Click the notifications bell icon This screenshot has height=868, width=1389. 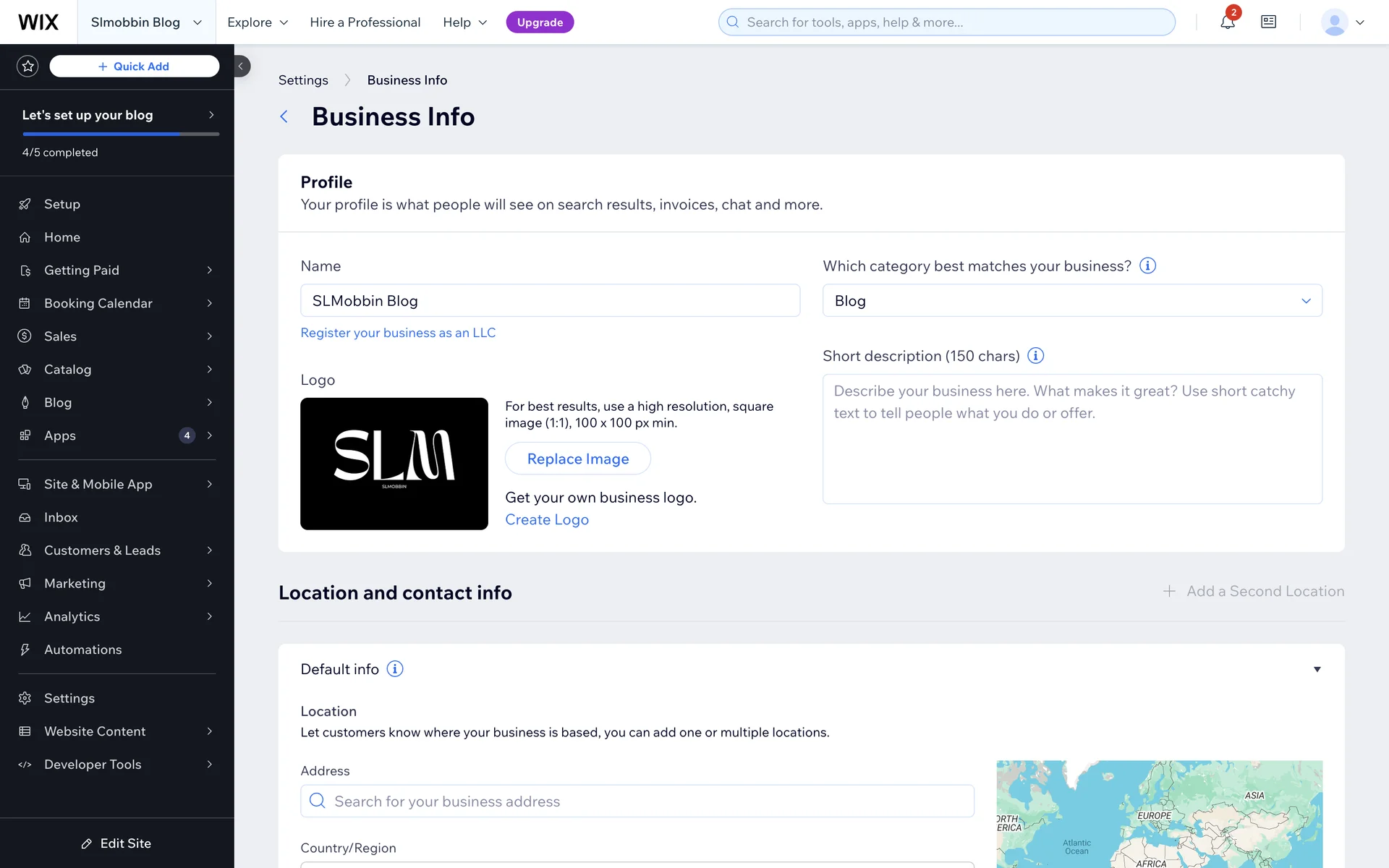point(1227,22)
